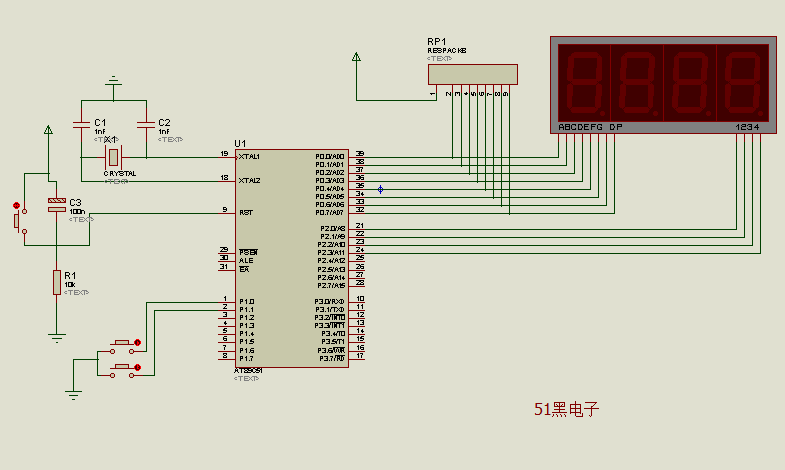Click the RESPACK-8 value label

click(x=447, y=51)
